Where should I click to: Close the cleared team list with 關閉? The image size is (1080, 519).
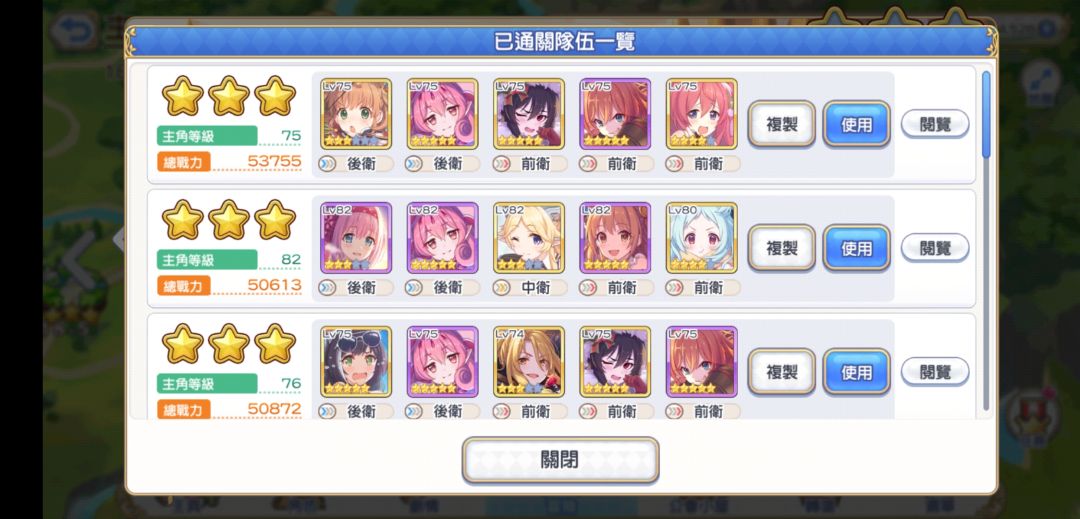coord(561,460)
